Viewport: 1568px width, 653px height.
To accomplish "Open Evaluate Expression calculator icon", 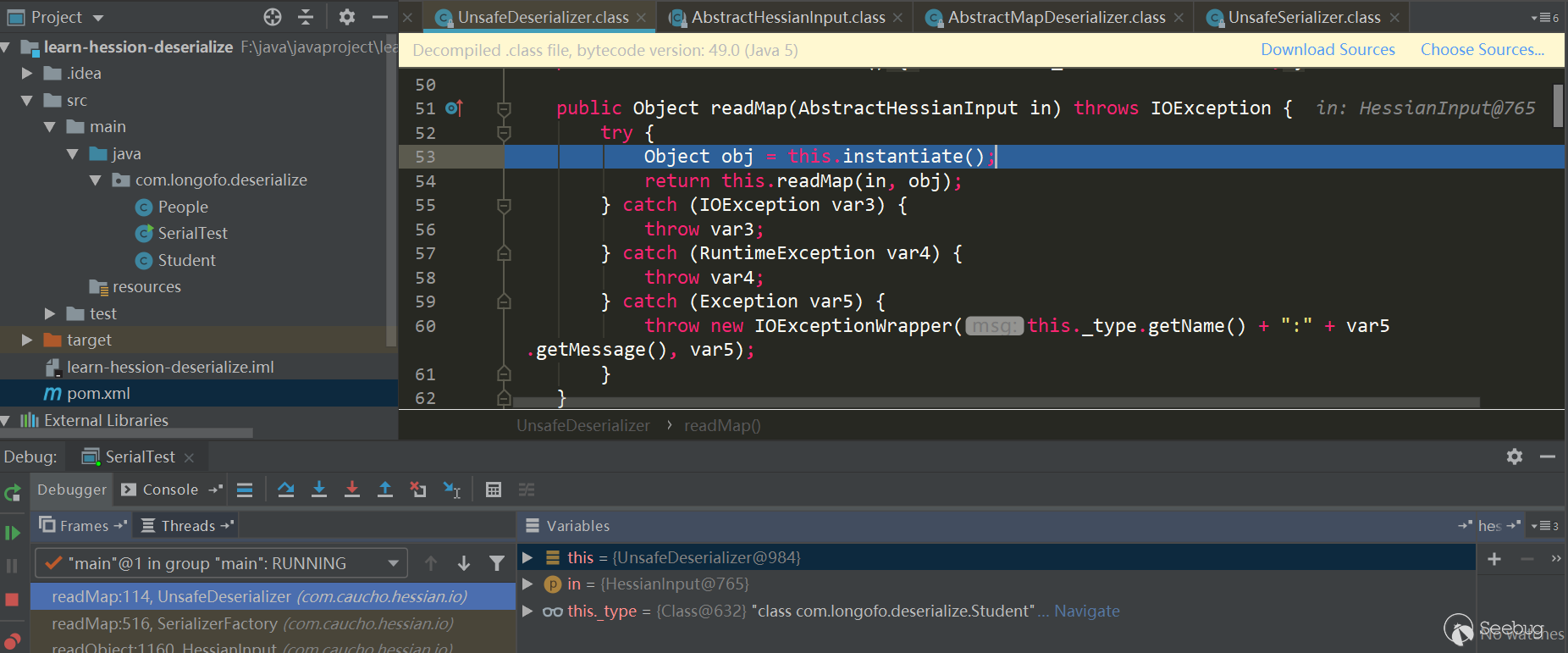I will [494, 490].
